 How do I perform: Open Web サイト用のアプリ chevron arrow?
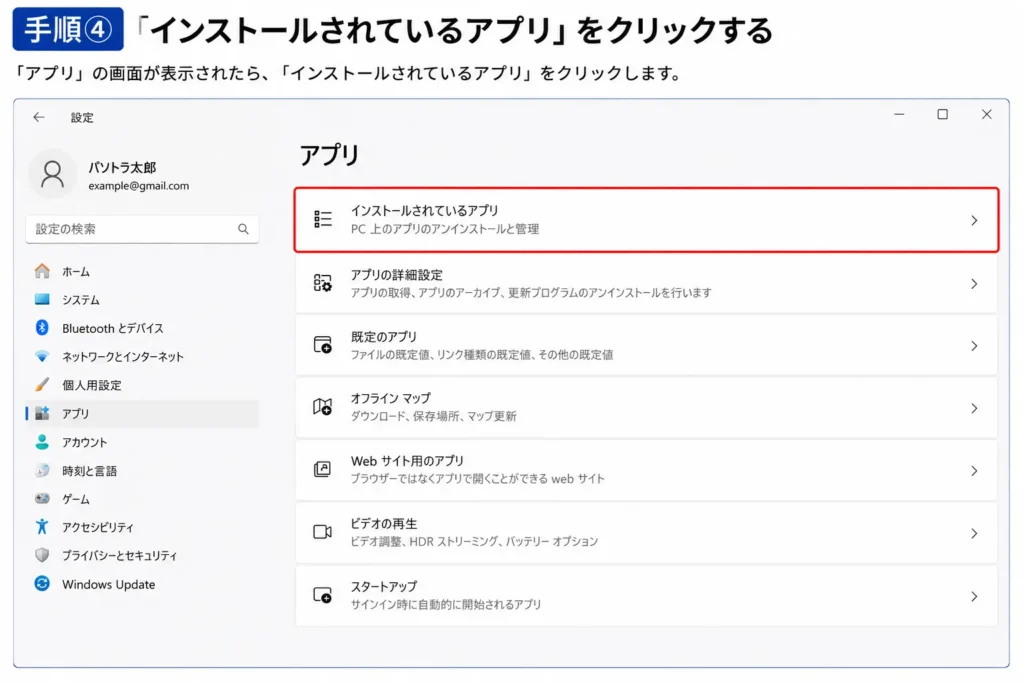(974, 471)
